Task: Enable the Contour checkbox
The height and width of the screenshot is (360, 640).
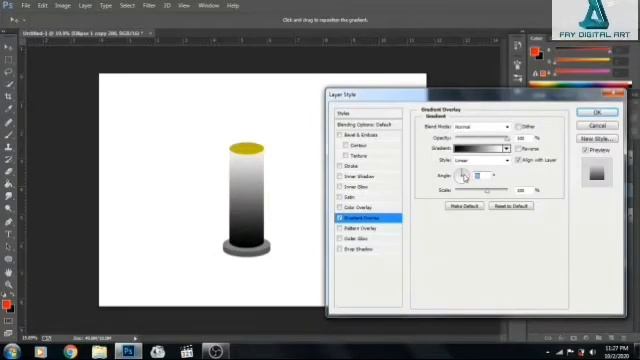Action: pos(346,145)
